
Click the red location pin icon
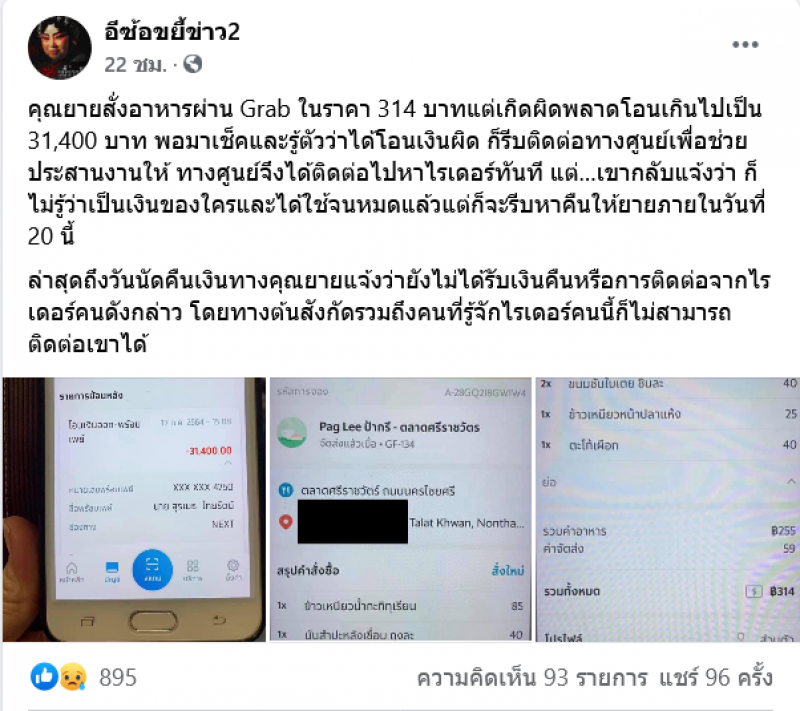pos(286,522)
